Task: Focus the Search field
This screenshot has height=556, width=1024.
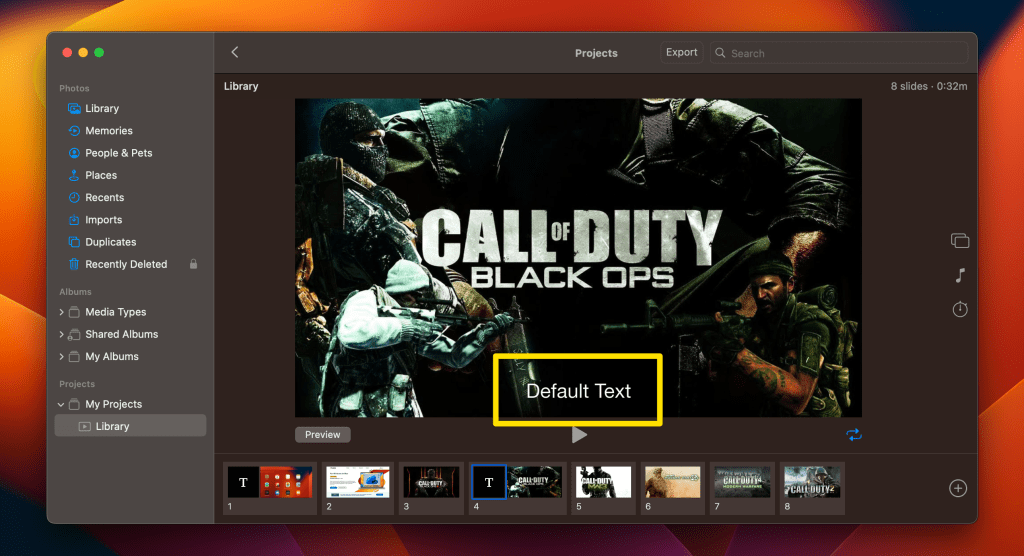Action: [839, 53]
